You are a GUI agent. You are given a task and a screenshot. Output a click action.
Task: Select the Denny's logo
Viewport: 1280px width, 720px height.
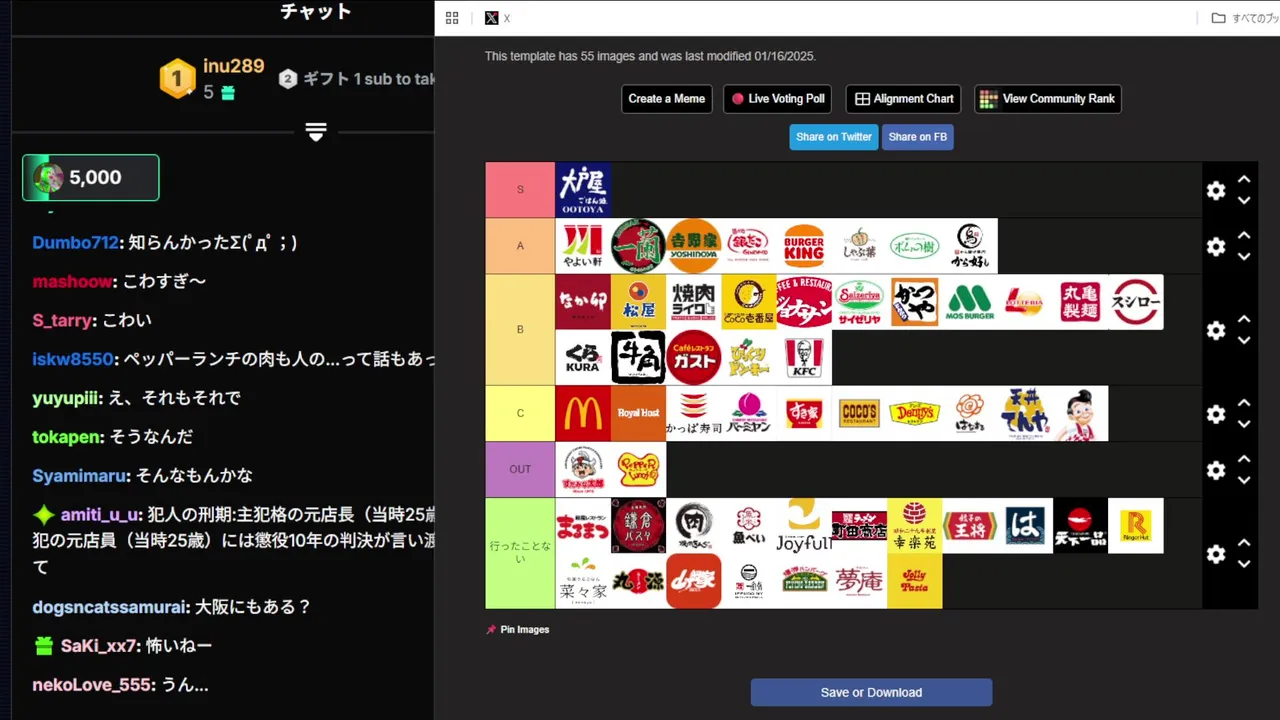pyautogui.click(x=915, y=414)
